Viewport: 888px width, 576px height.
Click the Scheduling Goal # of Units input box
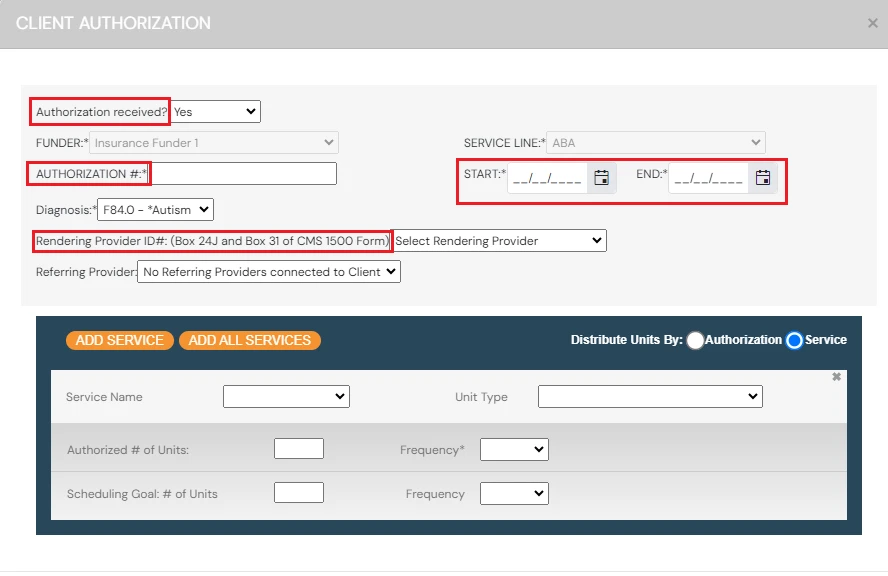pos(298,492)
